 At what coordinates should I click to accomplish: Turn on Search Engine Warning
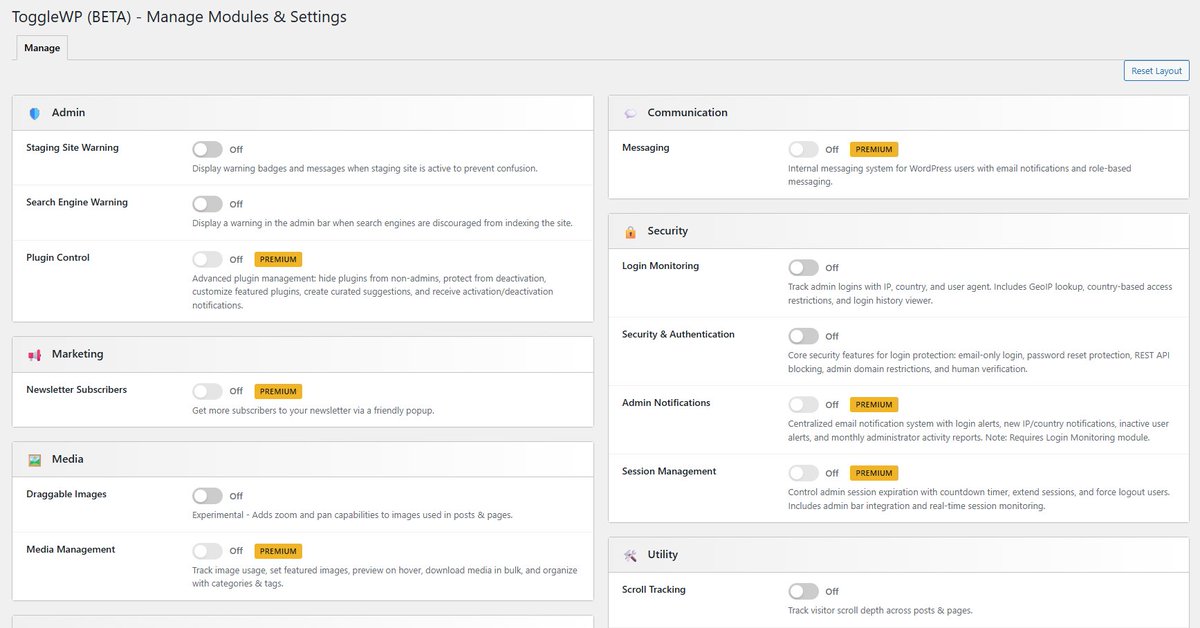(x=207, y=203)
